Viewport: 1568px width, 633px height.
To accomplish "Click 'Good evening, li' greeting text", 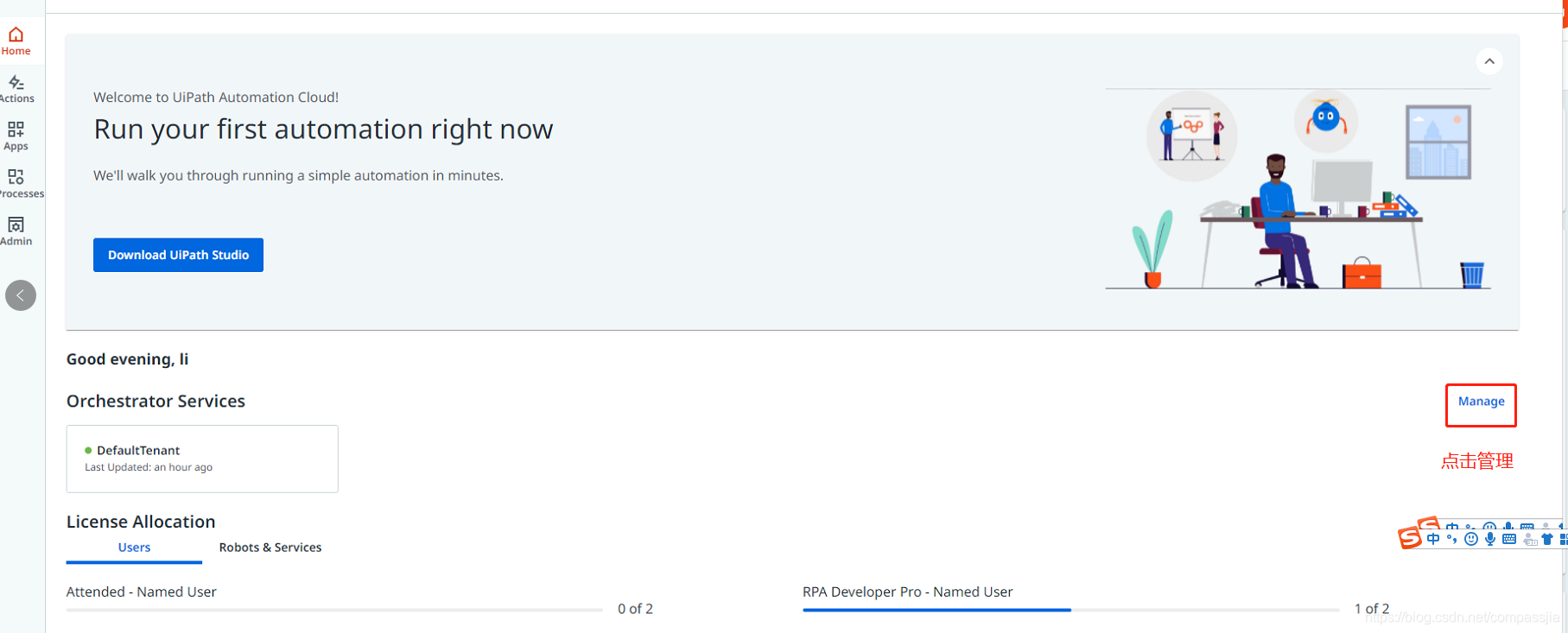I will tap(127, 359).
